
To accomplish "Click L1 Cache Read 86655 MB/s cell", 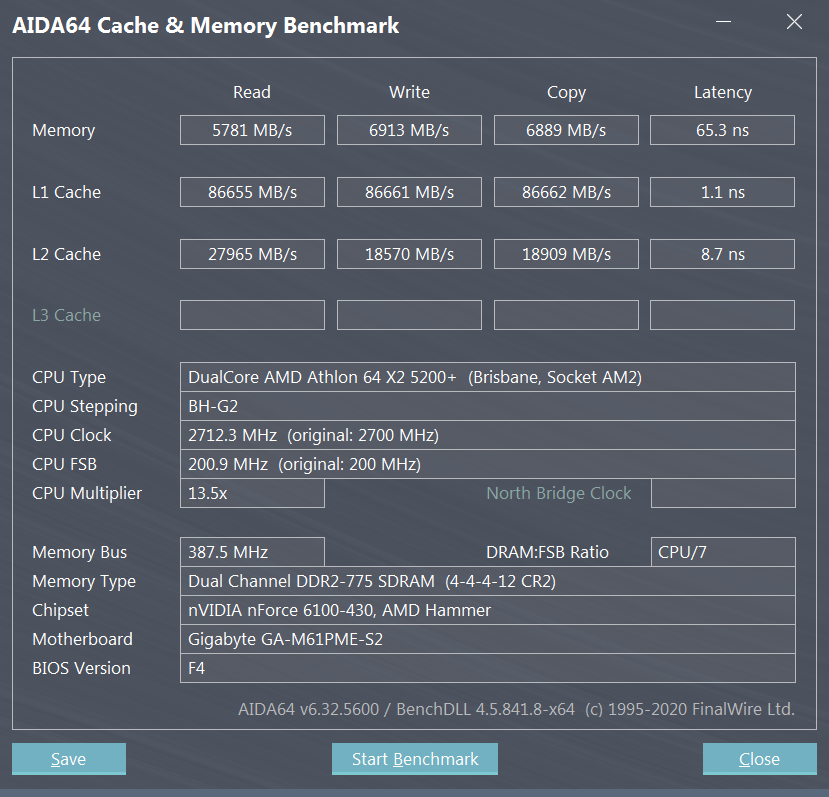I will pos(252,192).
